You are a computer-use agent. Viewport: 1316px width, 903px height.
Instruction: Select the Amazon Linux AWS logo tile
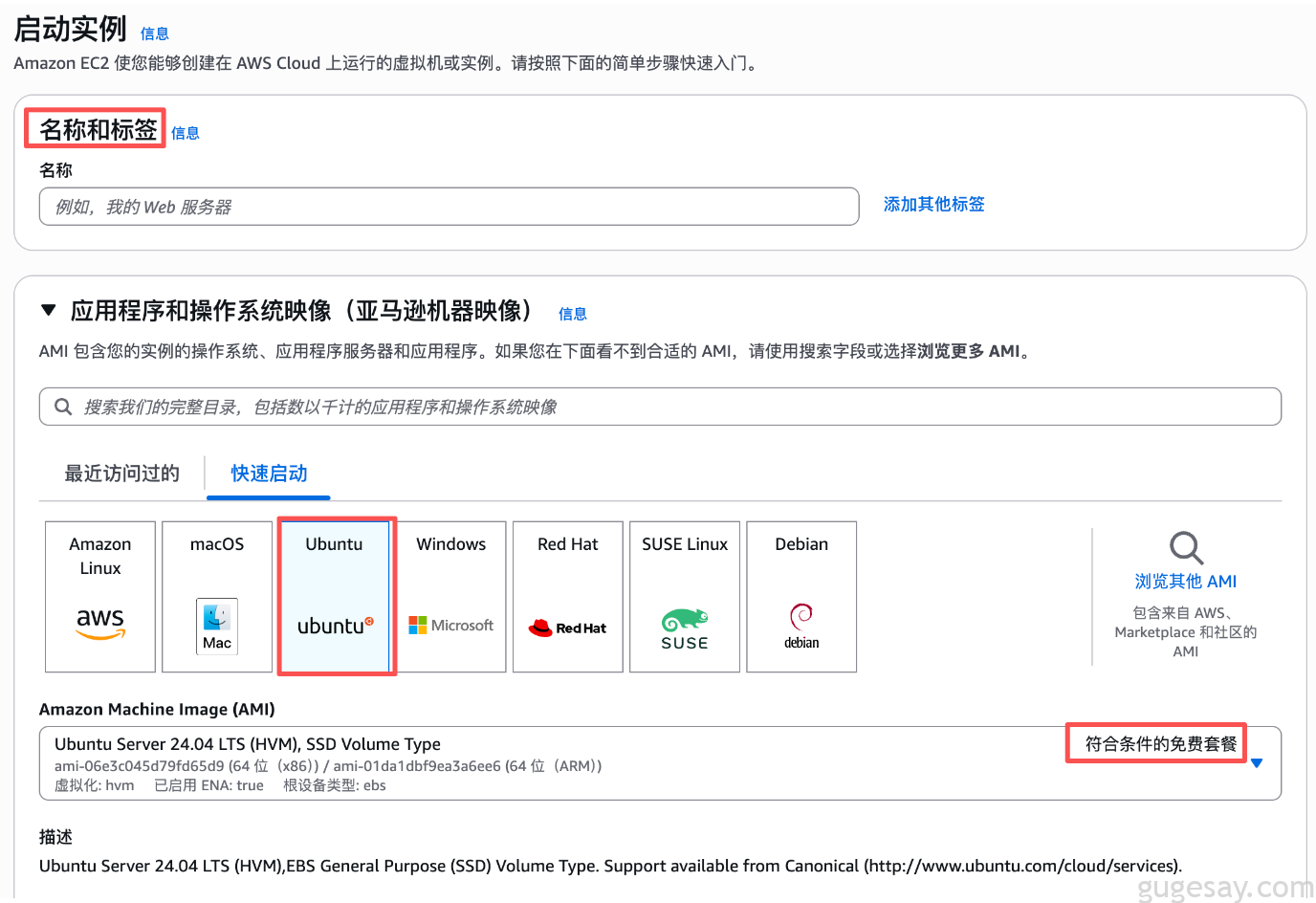[x=100, y=597]
